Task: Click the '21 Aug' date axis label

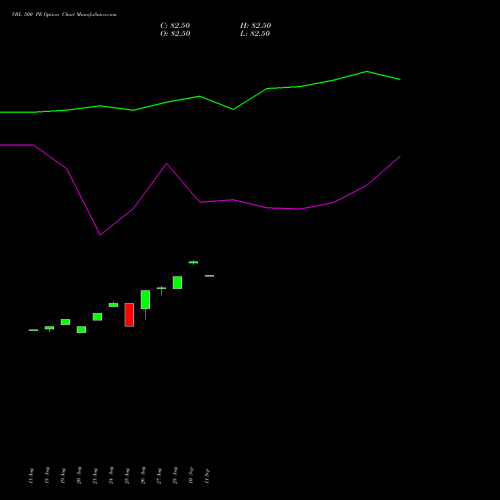Action: pyautogui.click(x=95, y=476)
